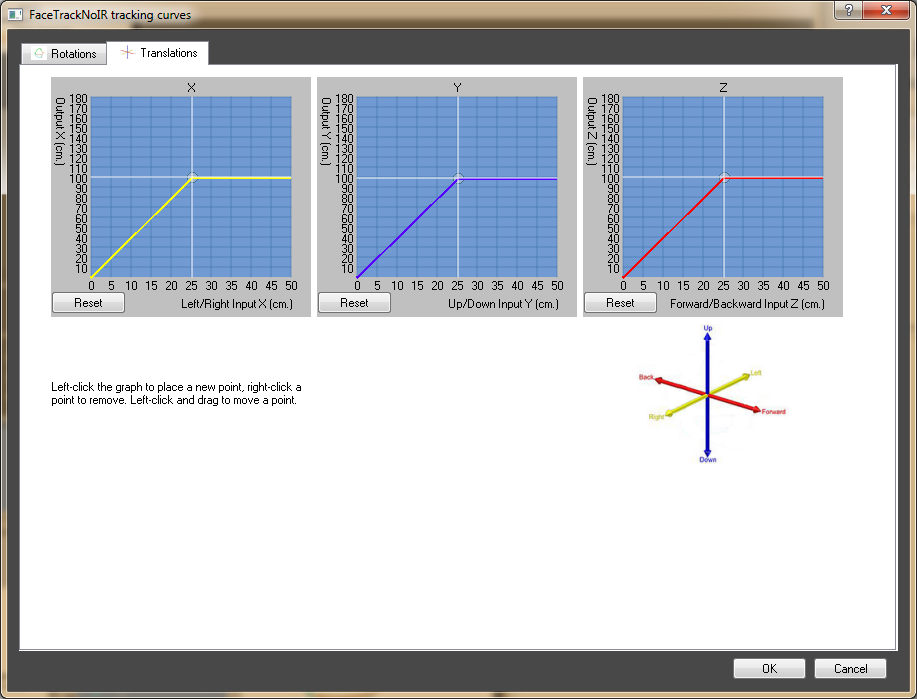Click the FaceTrackNoIR window title icon
The image size is (917, 699).
[x=15, y=15]
